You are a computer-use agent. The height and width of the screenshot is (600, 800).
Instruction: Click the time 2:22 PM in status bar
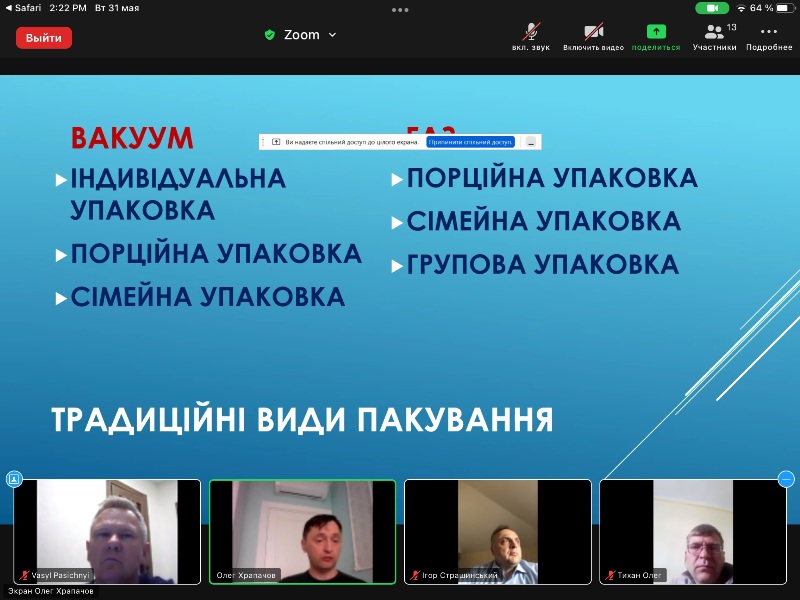point(68,8)
